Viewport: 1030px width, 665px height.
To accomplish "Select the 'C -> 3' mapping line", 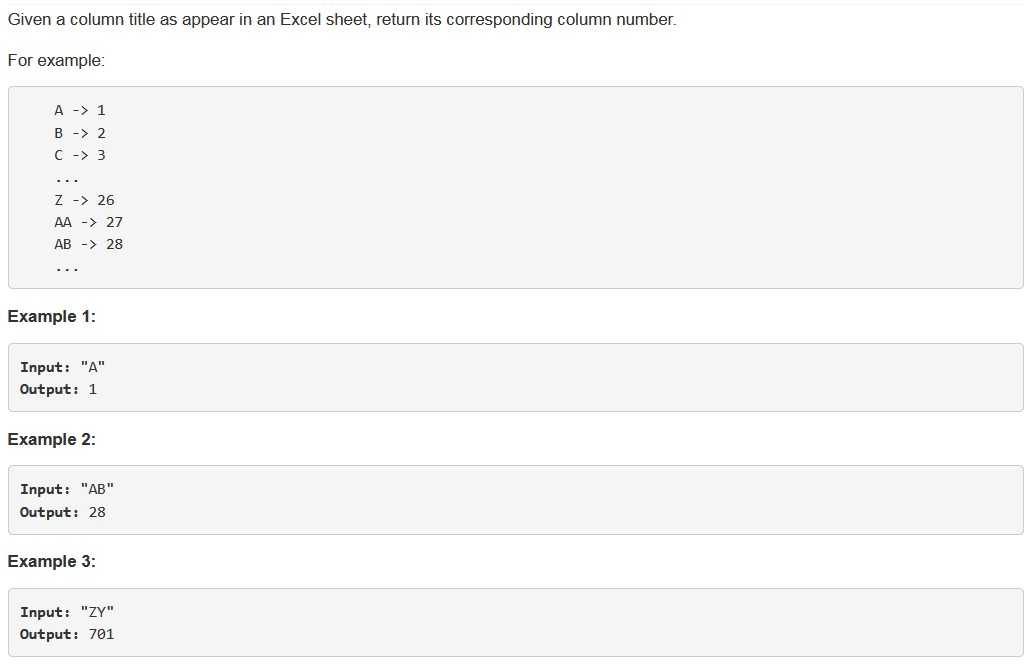I will (80, 156).
